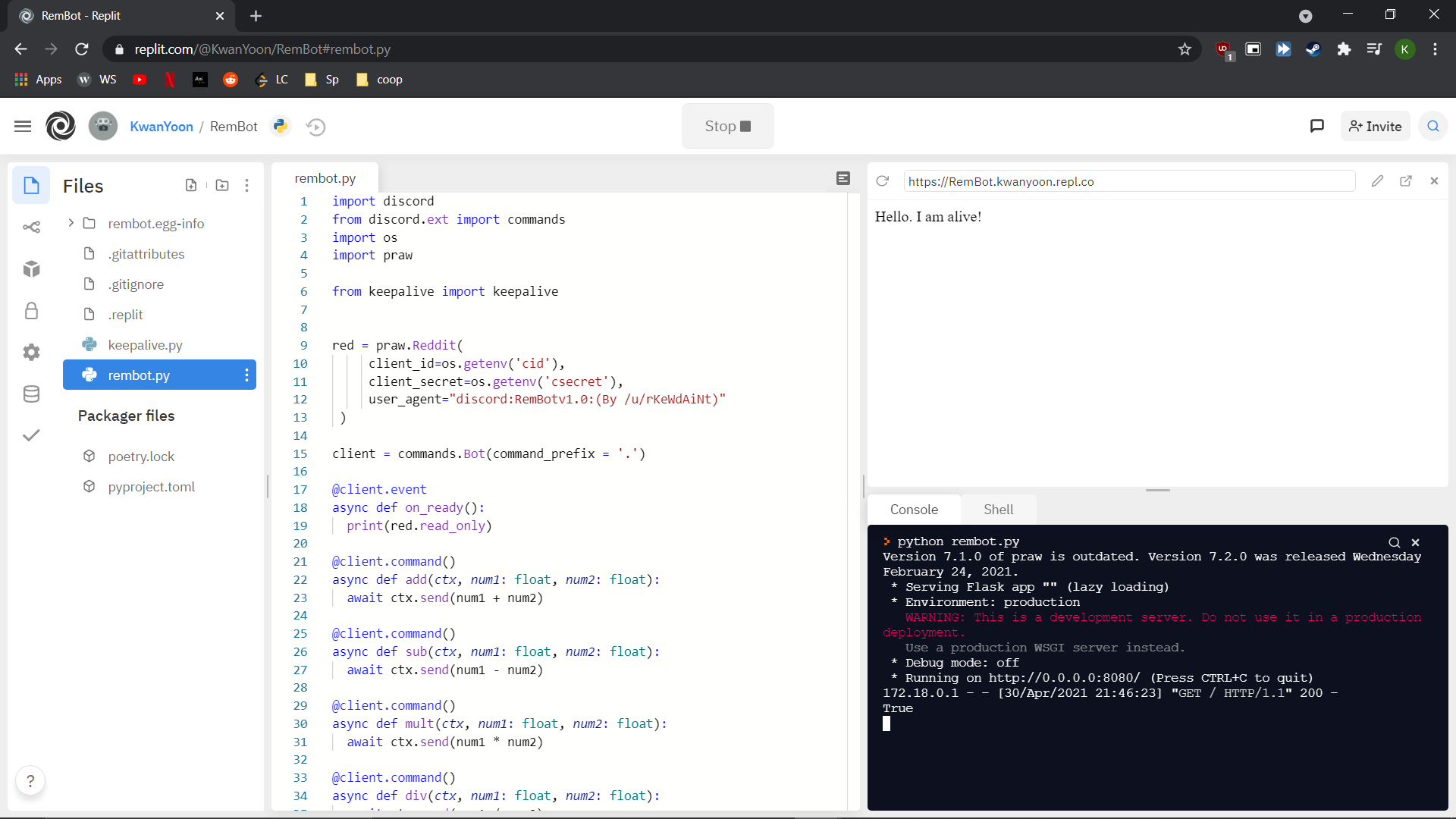The height and width of the screenshot is (819, 1456).
Task: Open the repl History icon beside the title
Action: 315,127
